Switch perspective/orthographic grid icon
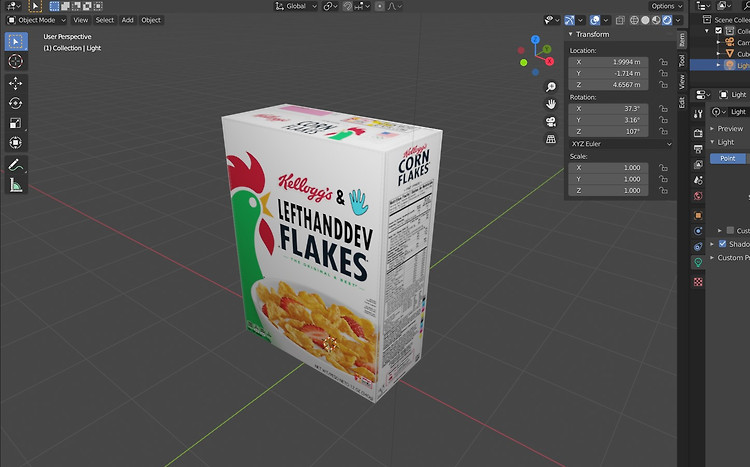 pyautogui.click(x=551, y=139)
